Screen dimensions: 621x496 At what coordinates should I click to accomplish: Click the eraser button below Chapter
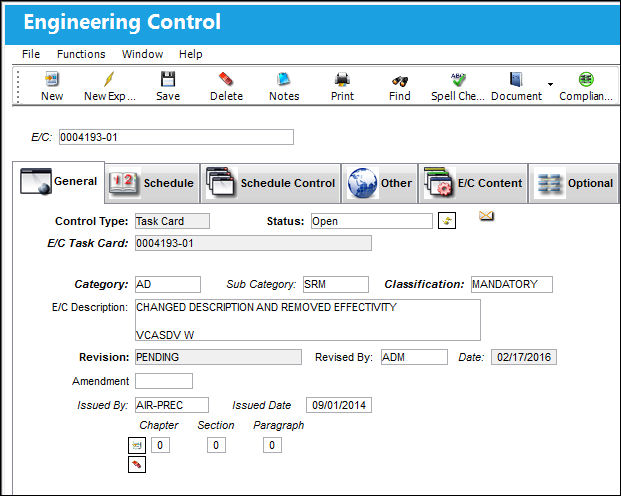click(x=137, y=465)
